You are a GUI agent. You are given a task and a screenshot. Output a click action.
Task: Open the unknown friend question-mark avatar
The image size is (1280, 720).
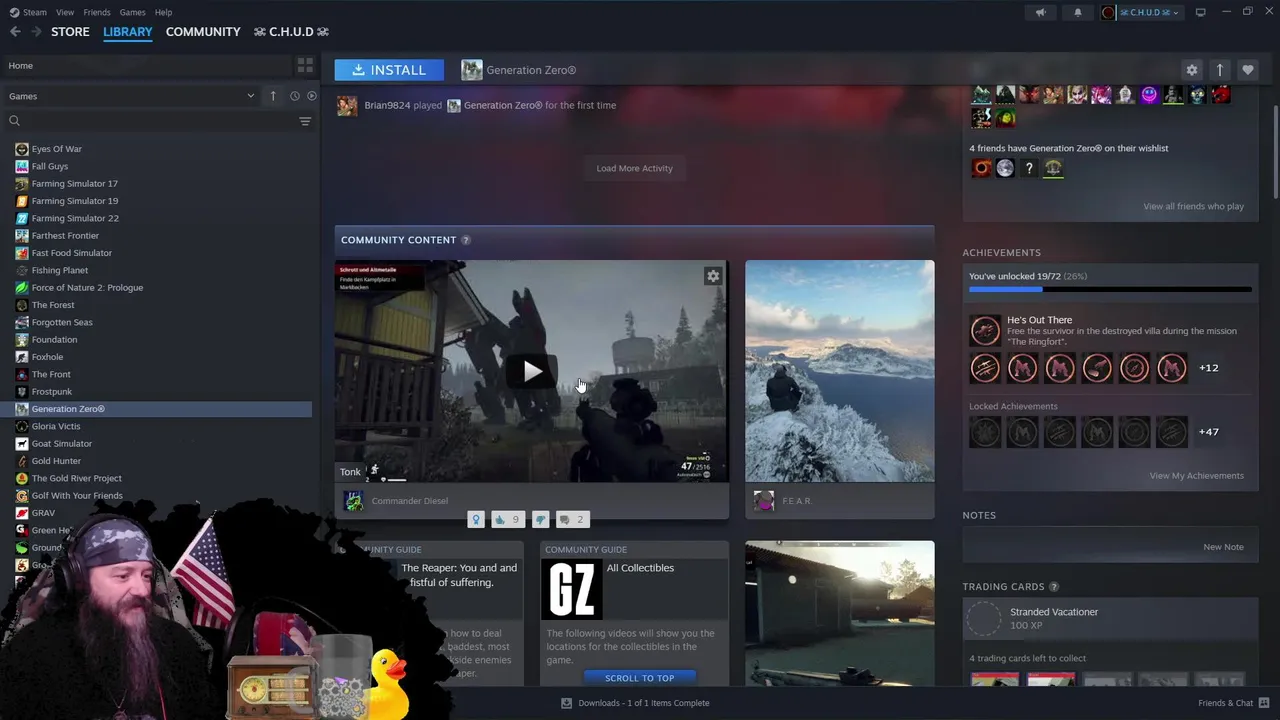1029,168
